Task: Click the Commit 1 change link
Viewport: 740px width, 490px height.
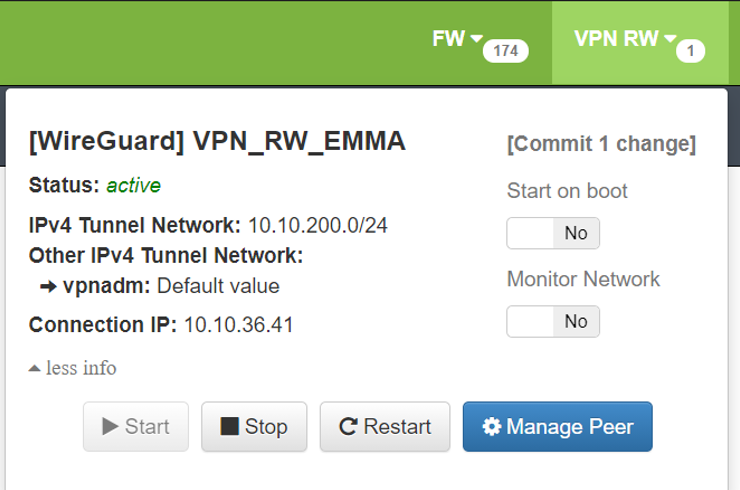Action: (x=601, y=144)
